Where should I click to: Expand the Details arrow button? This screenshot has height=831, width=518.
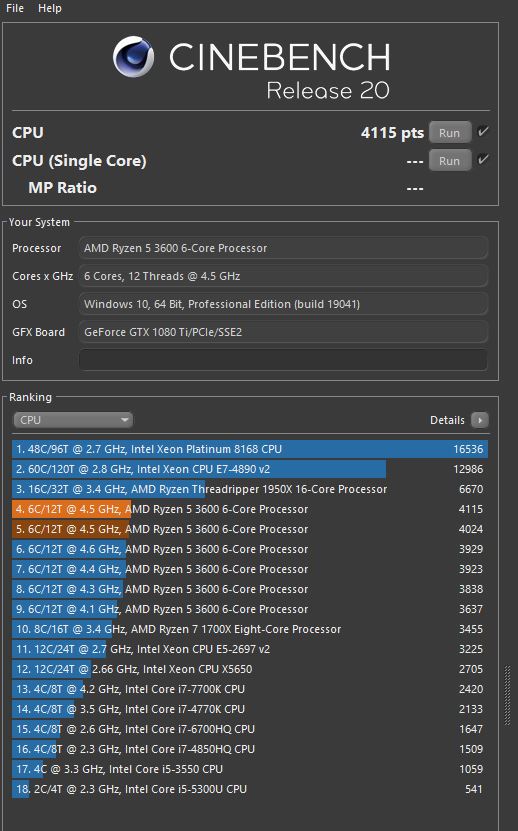pos(480,420)
